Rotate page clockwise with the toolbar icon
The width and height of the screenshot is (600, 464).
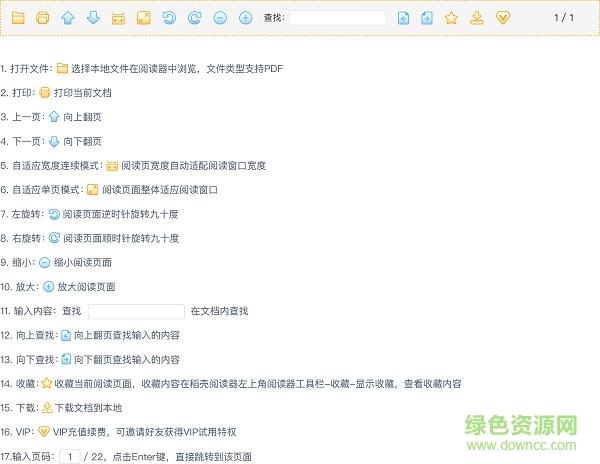tap(195, 18)
